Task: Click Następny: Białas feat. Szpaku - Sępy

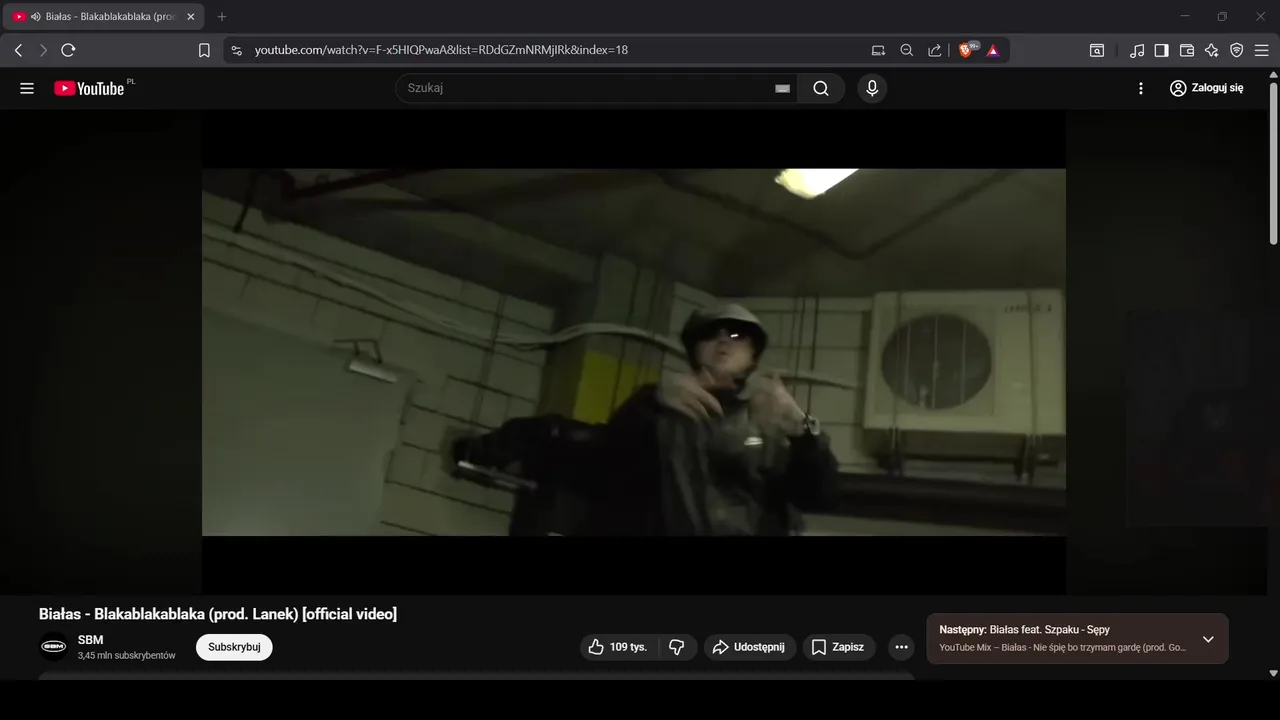Action: (1024, 630)
